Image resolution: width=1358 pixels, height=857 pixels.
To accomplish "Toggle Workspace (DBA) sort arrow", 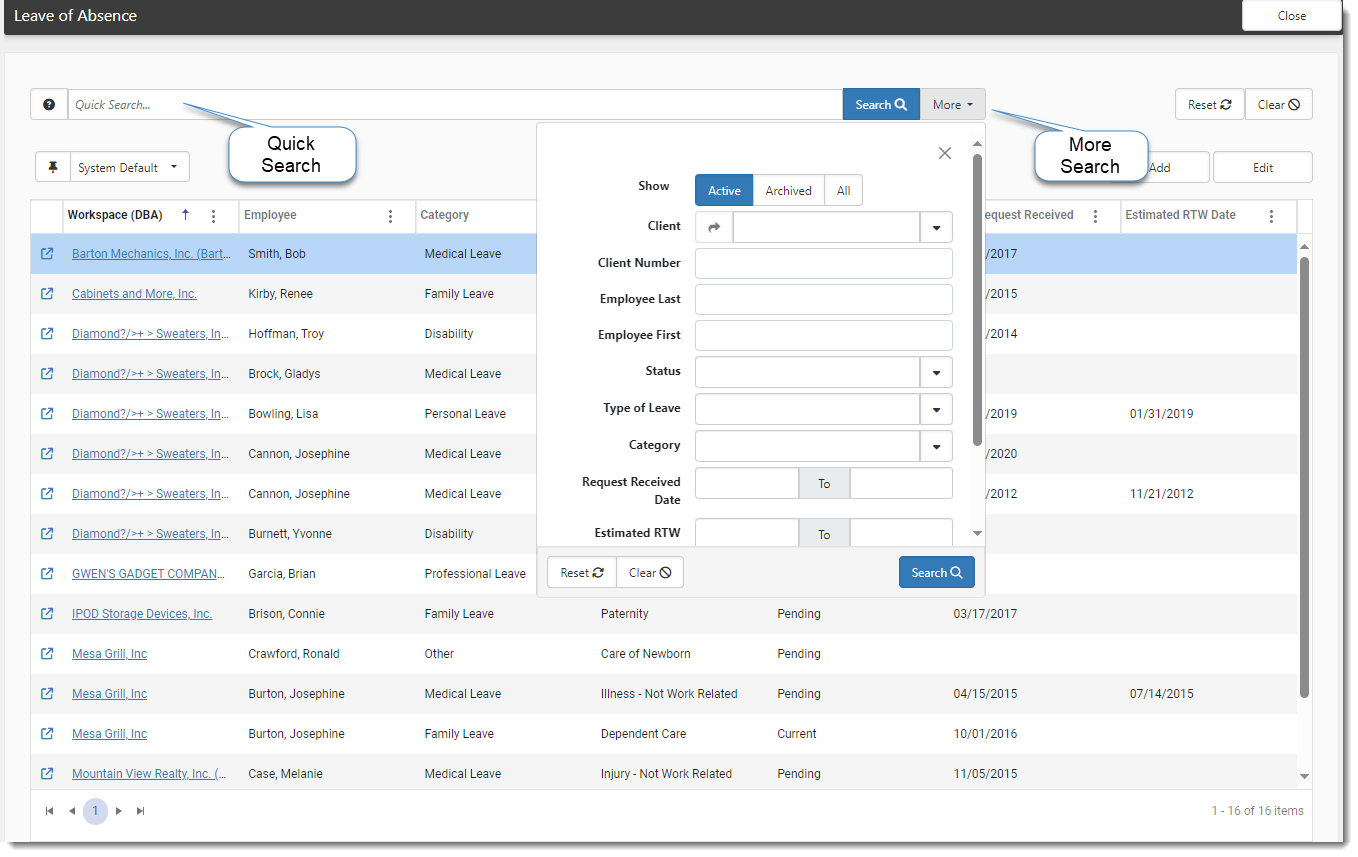I will click(185, 215).
